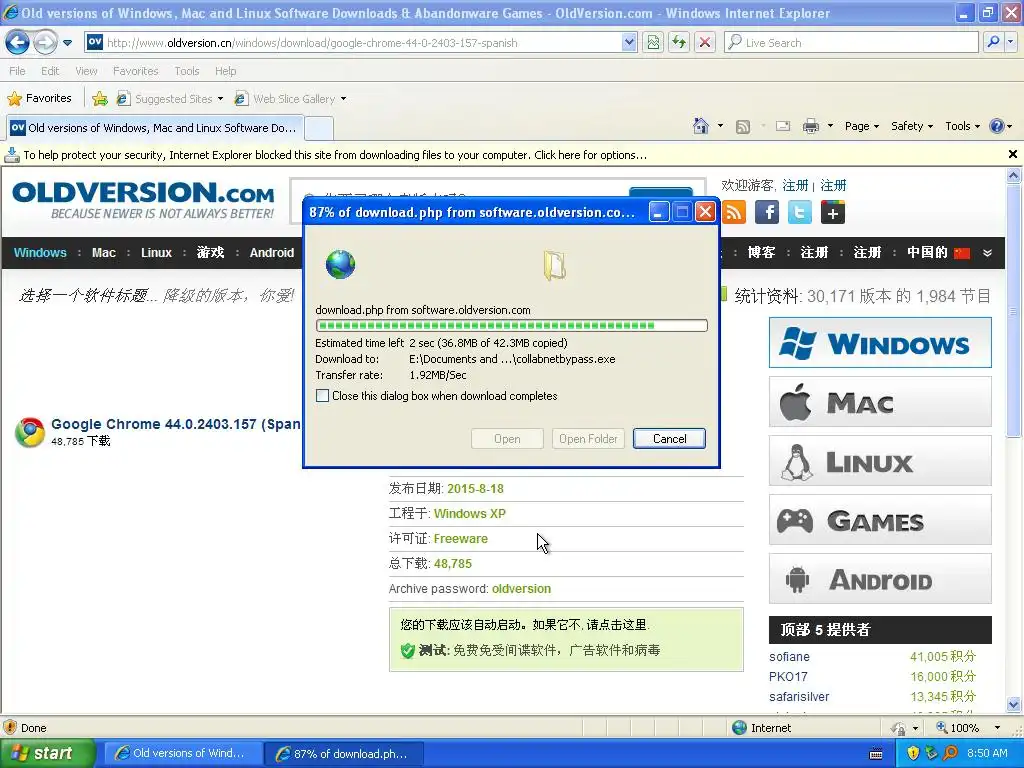Image resolution: width=1024 pixels, height=768 pixels.
Task: Select the Old versions of Windows tab
Action: 155,128
